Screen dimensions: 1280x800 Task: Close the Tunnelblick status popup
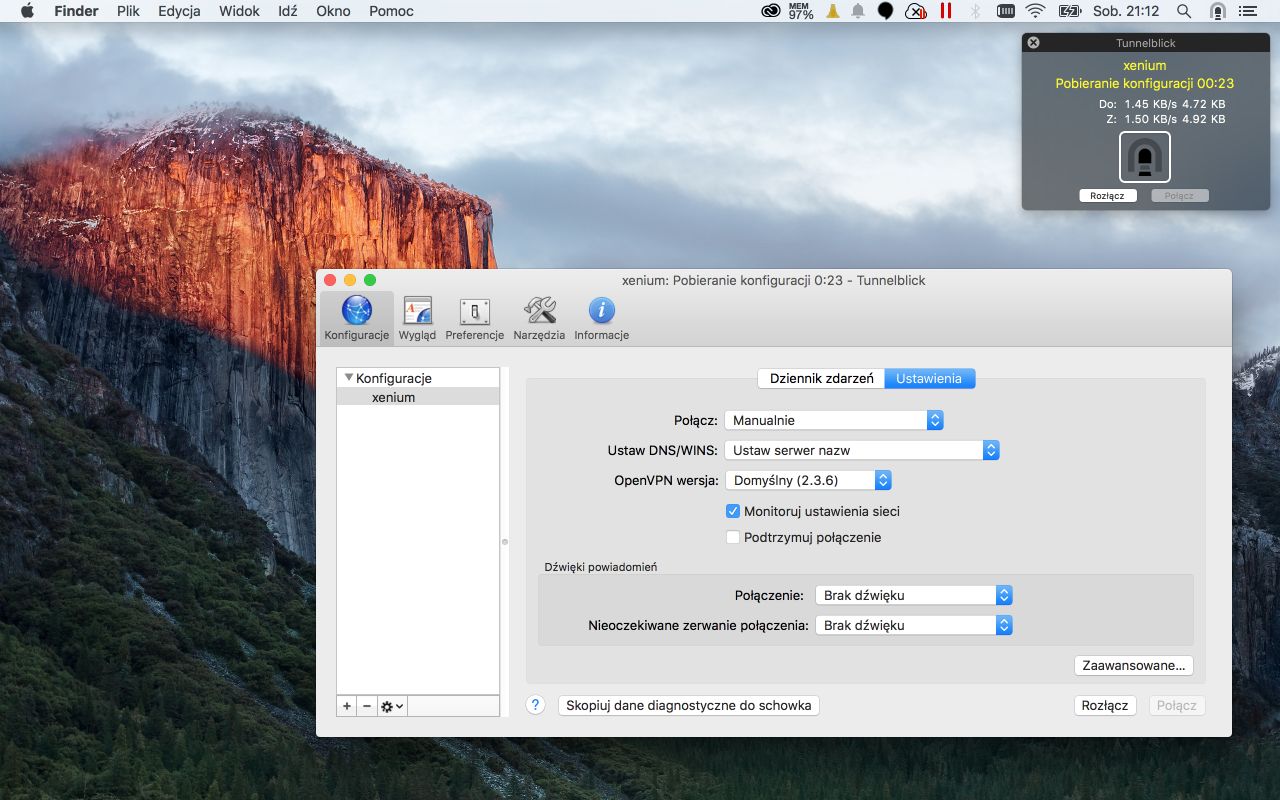pos(1033,43)
